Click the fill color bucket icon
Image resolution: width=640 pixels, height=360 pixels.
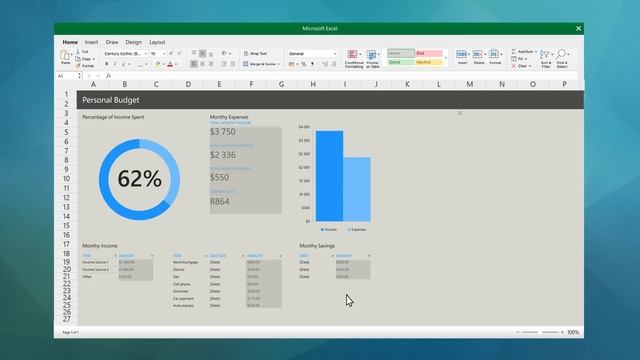158,64
